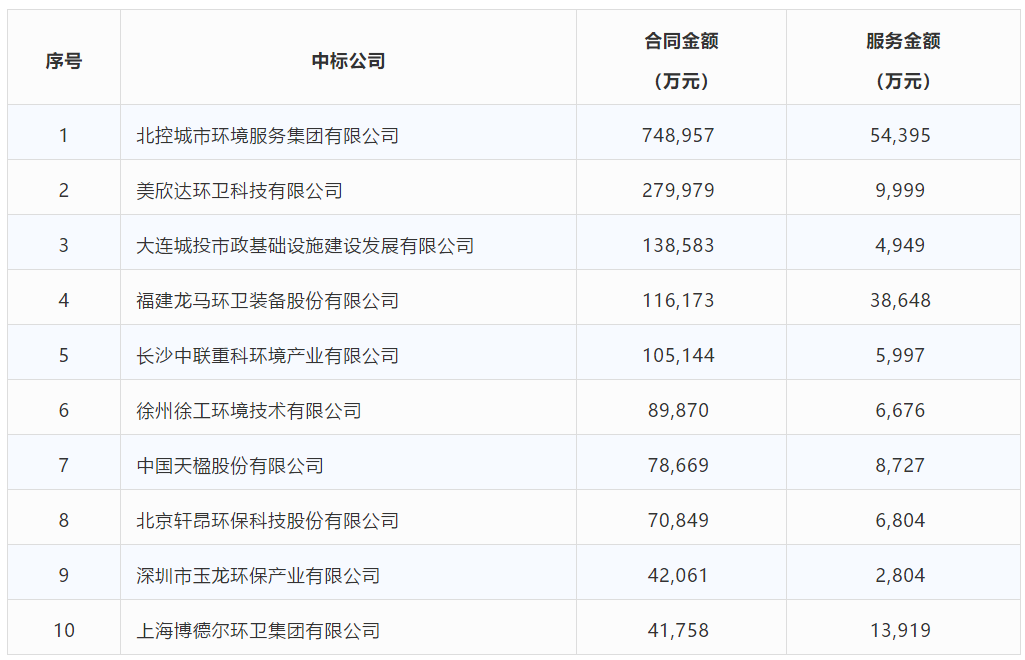Screen dimensions: 1025x660
Task: Click service amount 5,997
Action: pyautogui.click(x=900, y=355)
